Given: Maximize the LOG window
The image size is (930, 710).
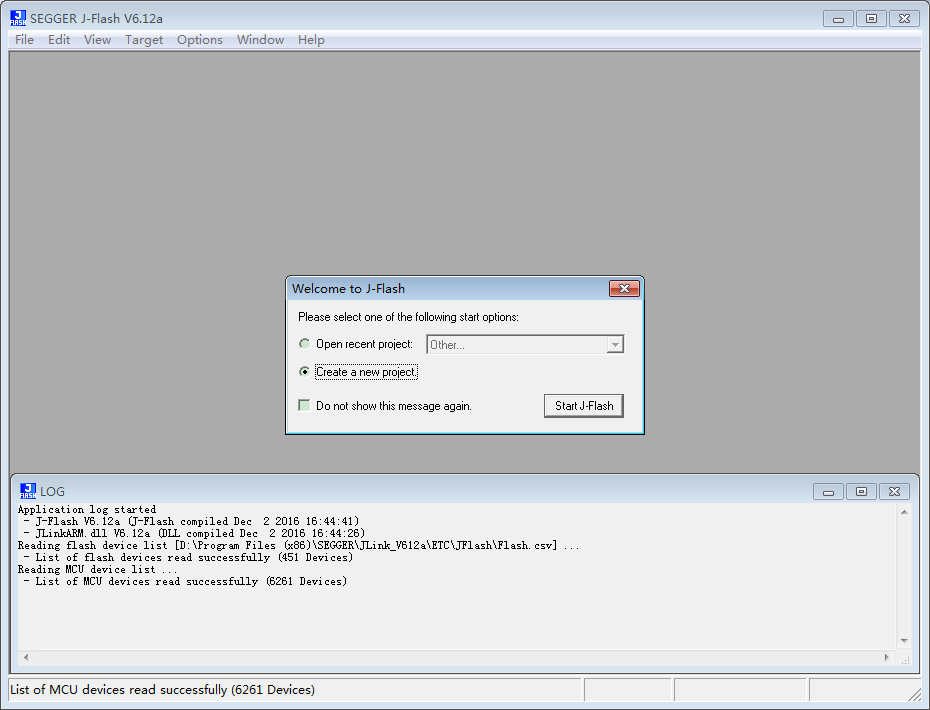Looking at the screenshot, I should tap(861, 491).
